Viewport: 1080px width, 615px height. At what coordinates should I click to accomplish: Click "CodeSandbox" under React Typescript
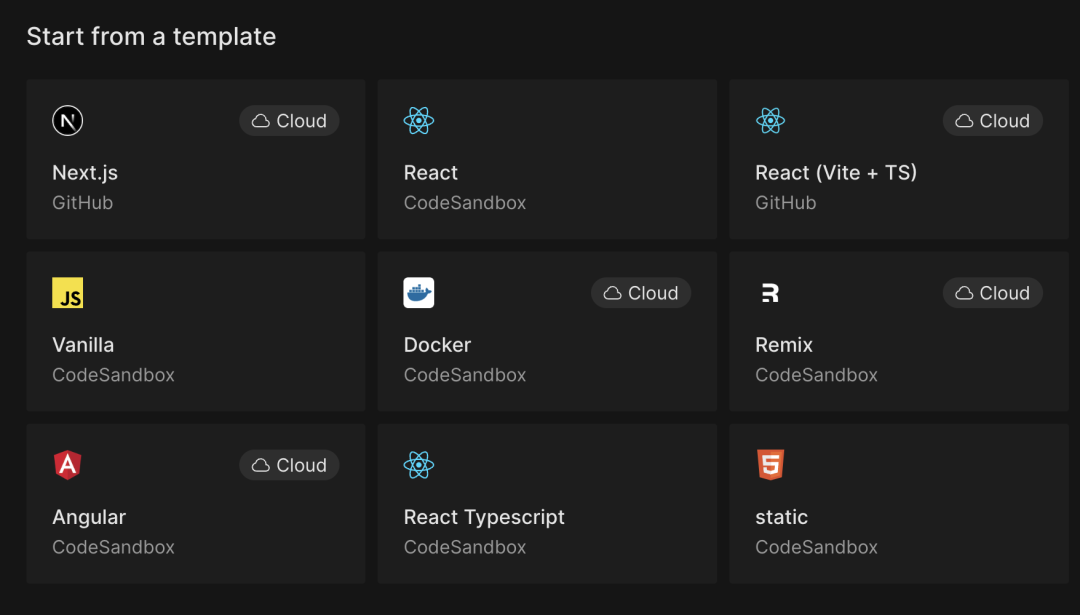tap(465, 547)
